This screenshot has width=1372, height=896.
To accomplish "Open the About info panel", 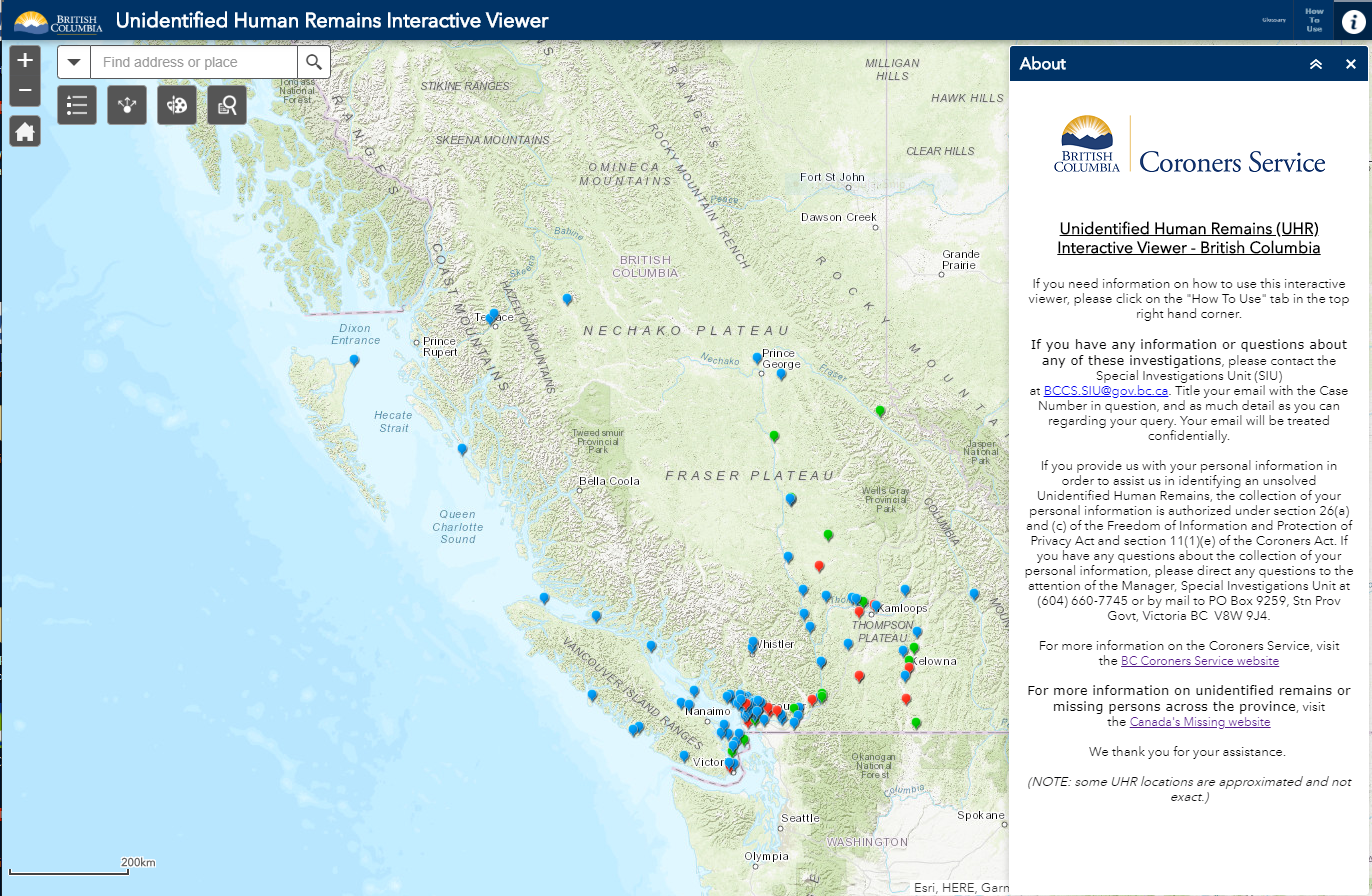I will coord(1352,20).
